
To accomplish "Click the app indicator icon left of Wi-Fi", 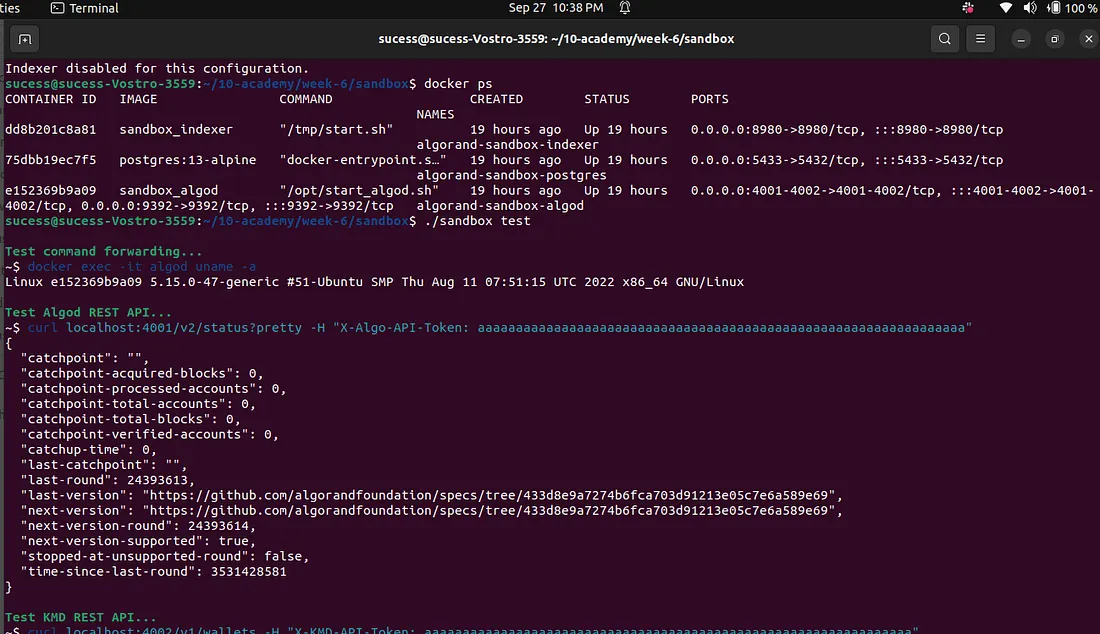I will [967, 8].
